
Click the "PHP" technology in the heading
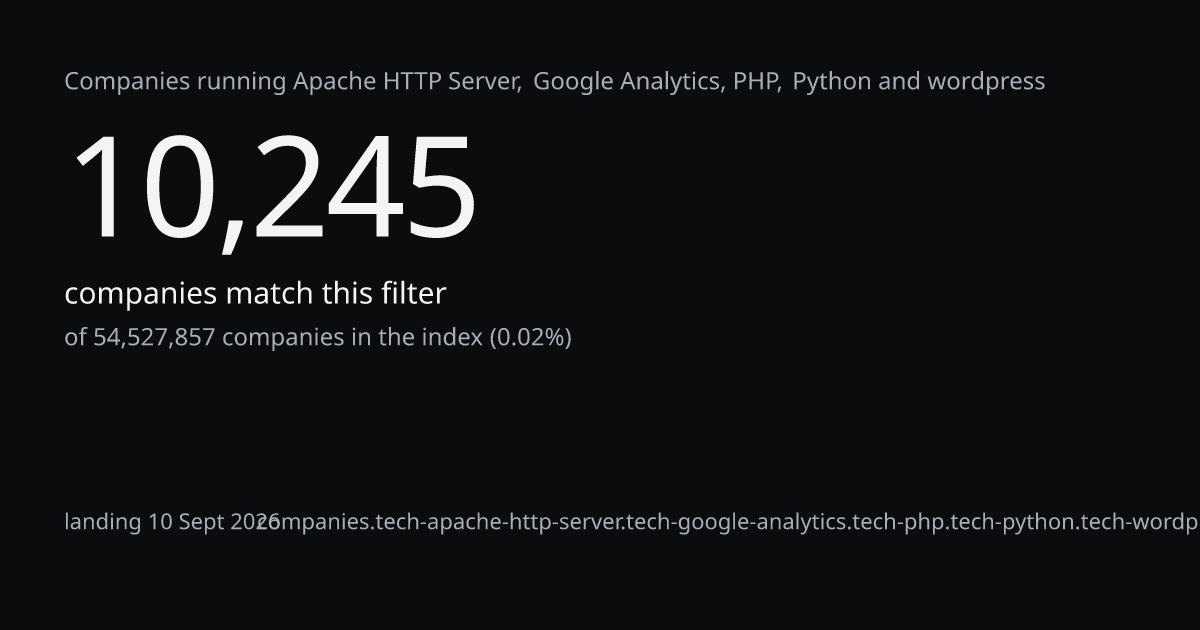(x=755, y=81)
